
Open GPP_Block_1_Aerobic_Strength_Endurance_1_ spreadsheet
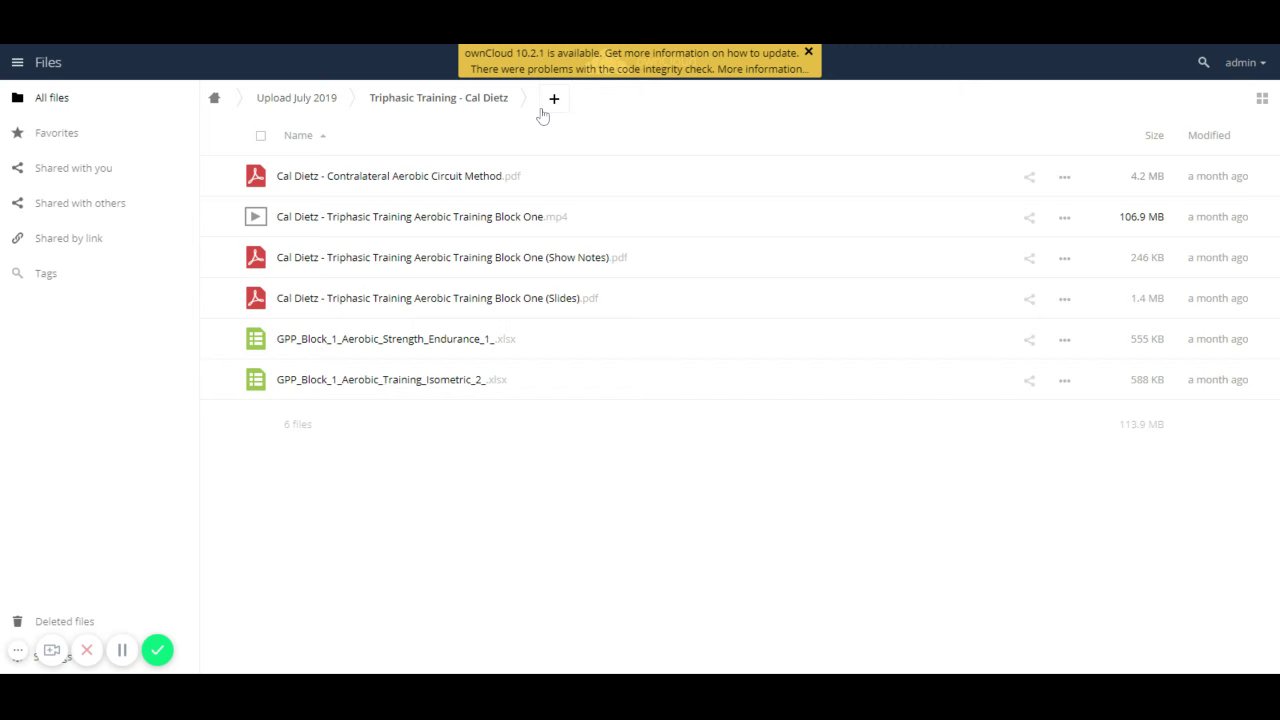396,339
